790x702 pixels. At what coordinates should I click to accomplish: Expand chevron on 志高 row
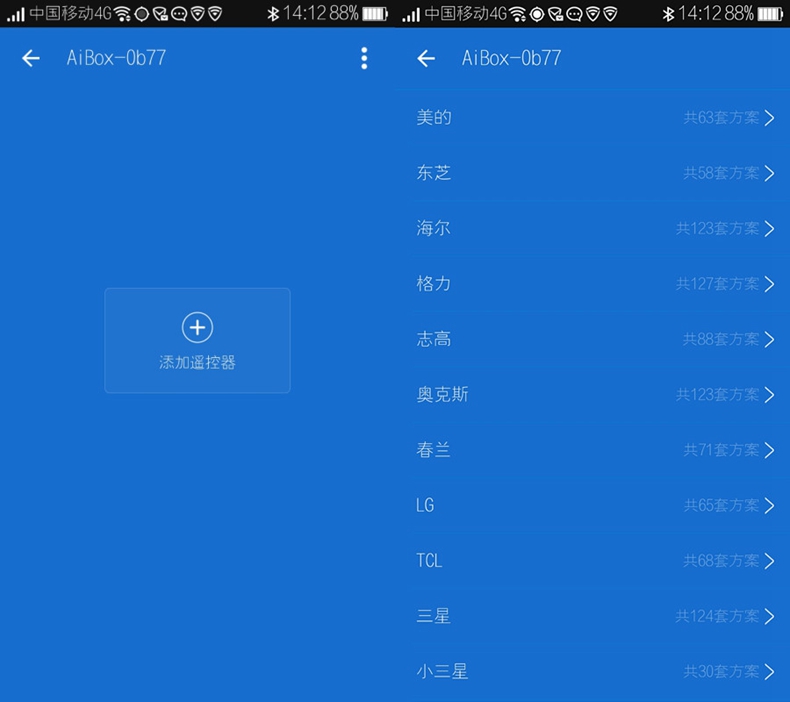click(769, 339)
